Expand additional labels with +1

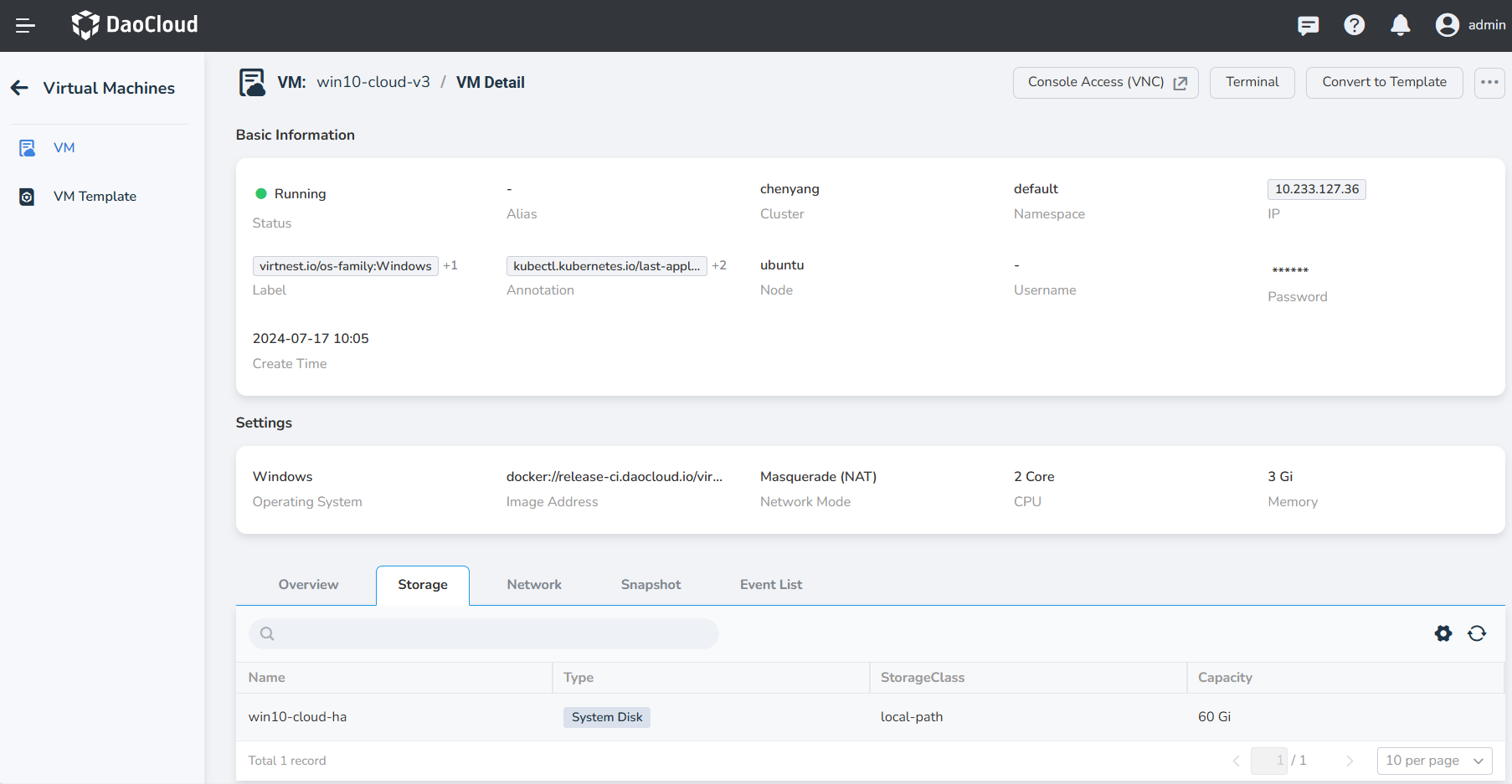coord(450,265)
